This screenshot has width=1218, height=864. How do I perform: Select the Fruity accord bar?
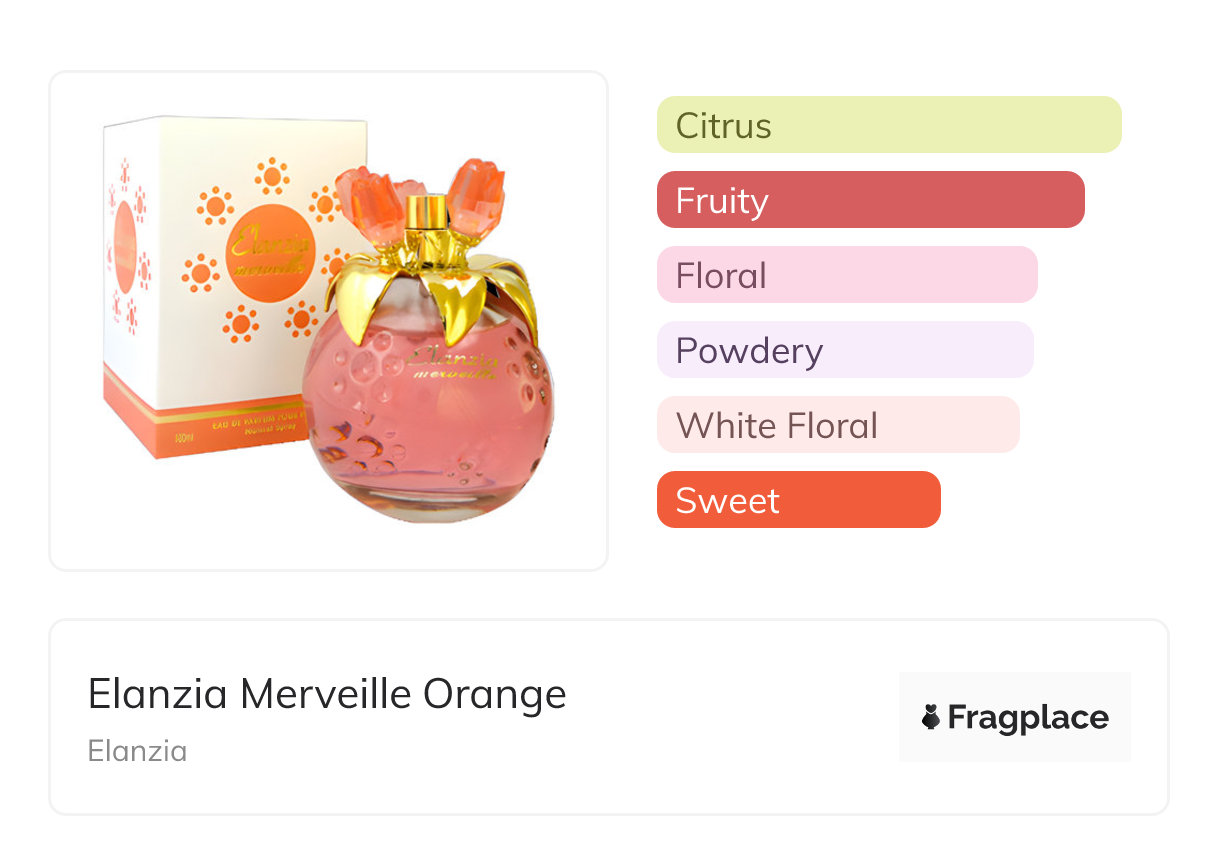(x=870, y=200)
